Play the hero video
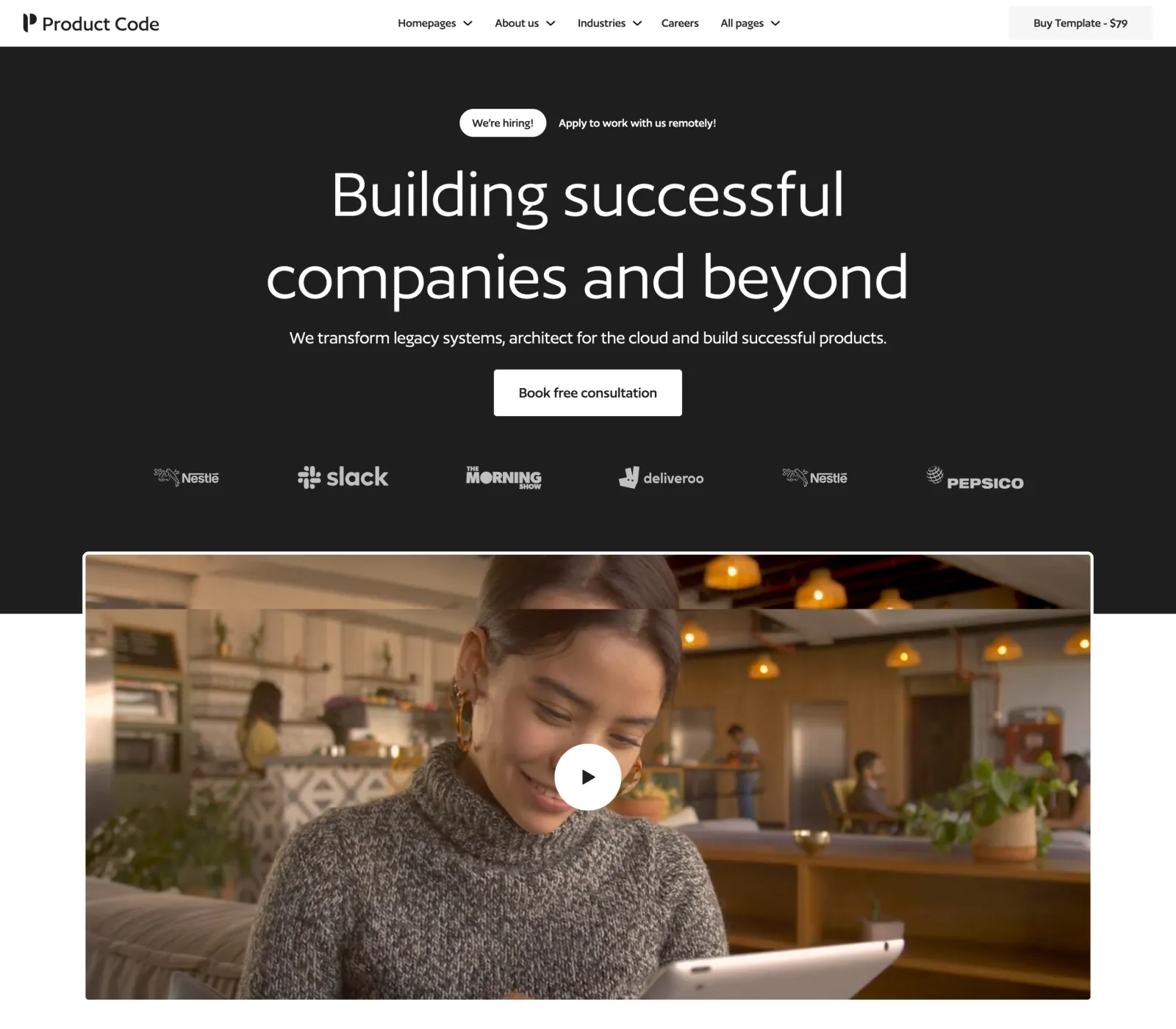This screenshot has height=1029, width=1176. [x=587, y=777]
